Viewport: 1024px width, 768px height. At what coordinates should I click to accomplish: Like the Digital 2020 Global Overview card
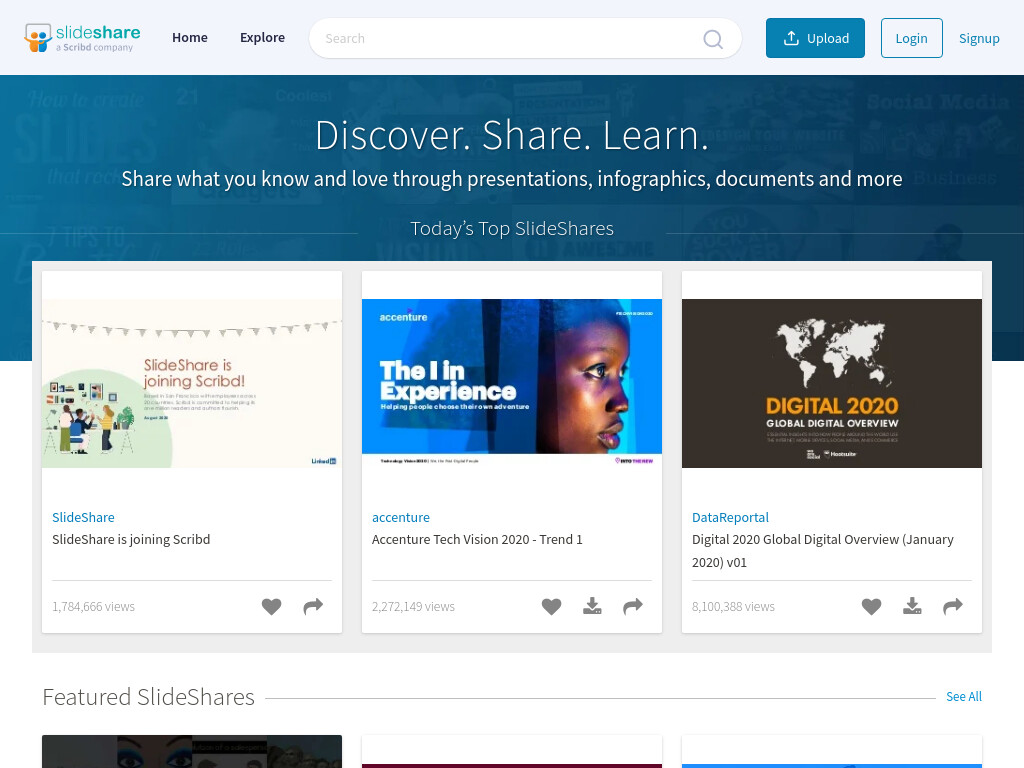pyautogui.click(x=871, y=607)
